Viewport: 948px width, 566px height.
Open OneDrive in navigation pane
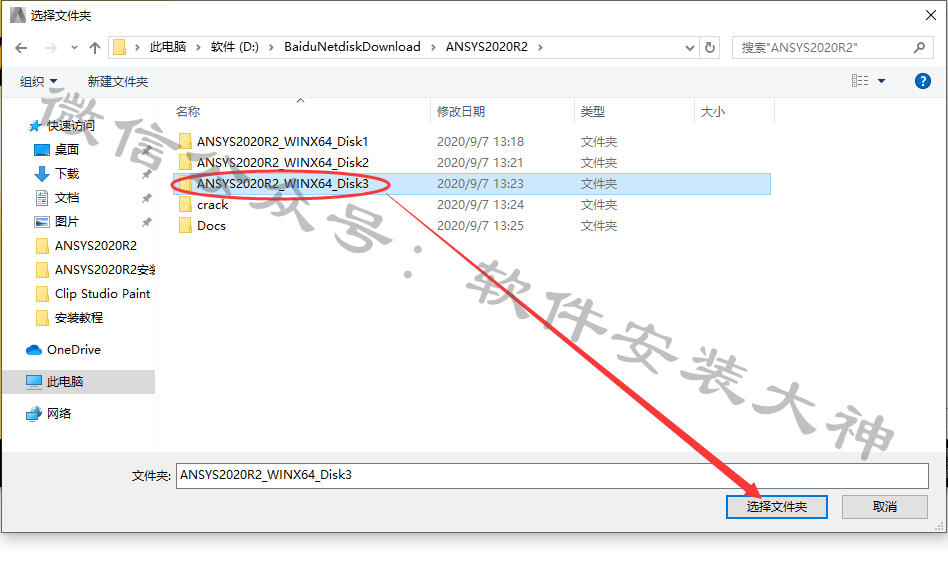coord(73,350)
